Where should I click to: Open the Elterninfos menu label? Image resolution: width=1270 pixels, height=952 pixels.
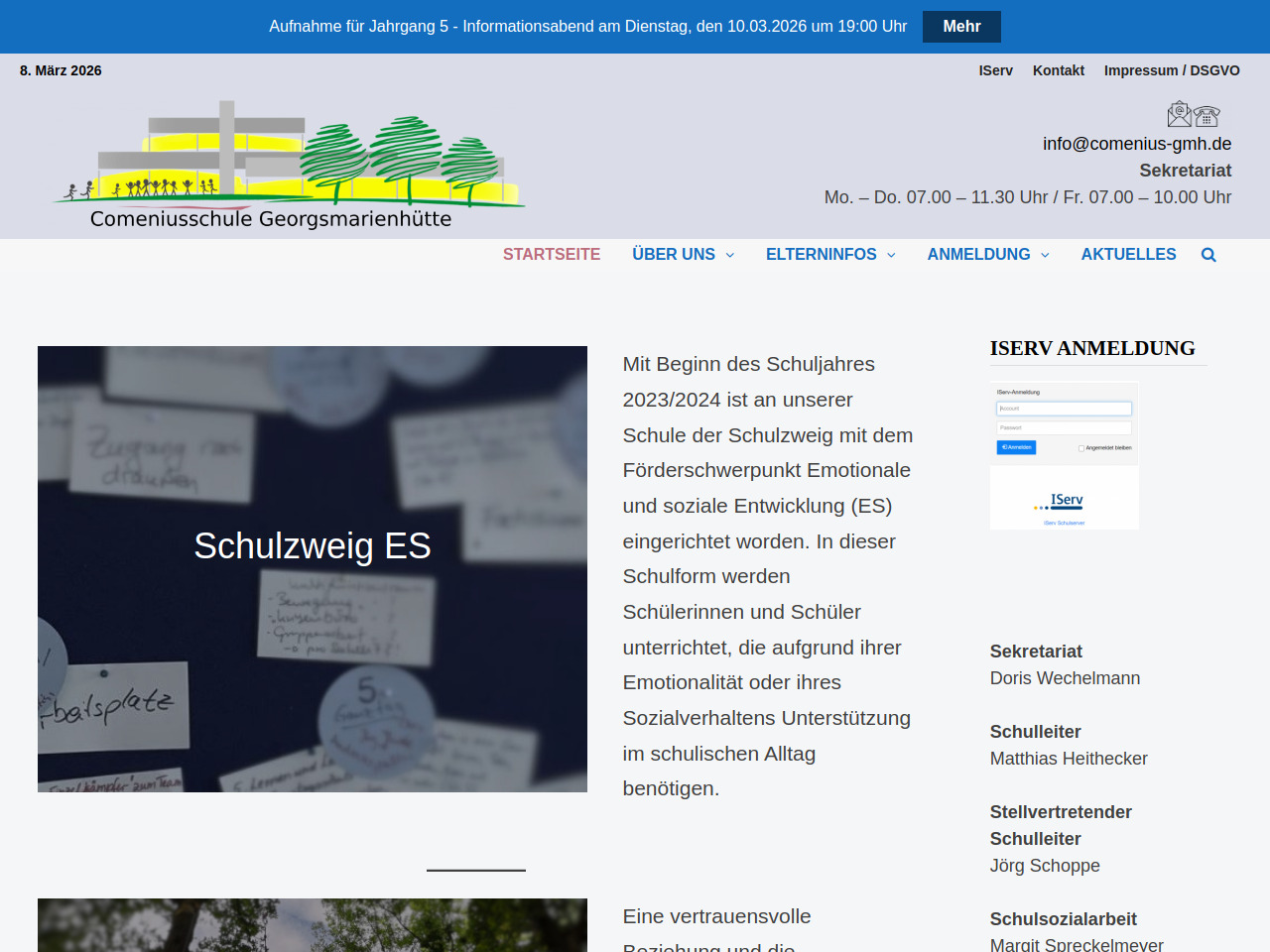click(821, 255)
